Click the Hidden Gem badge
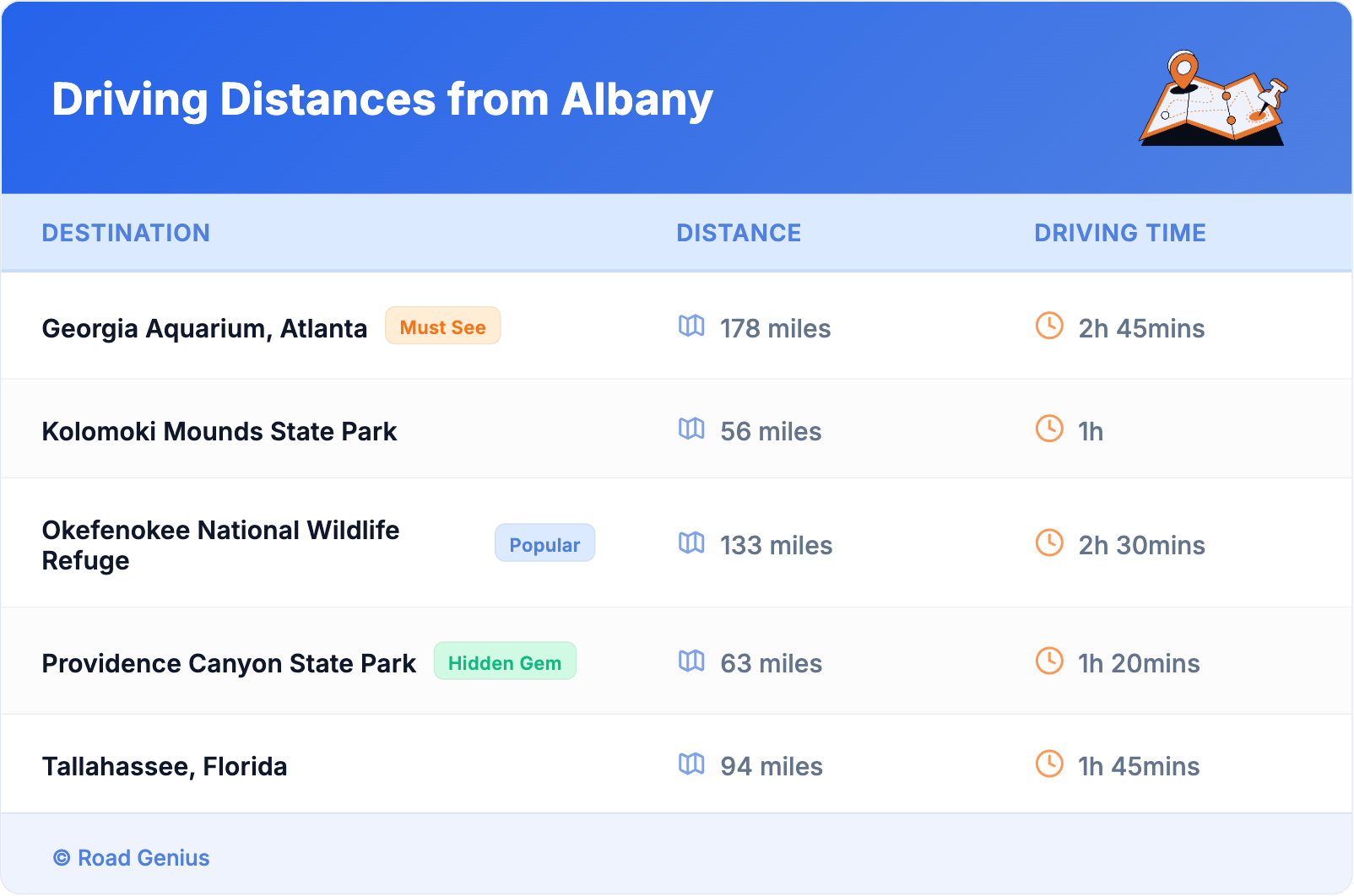 click(x=505, y=662)
